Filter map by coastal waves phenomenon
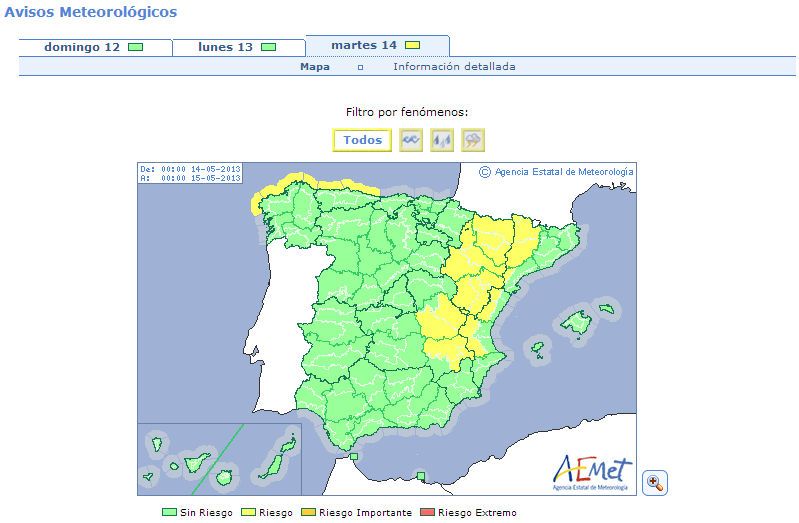The height and width of the screenshot is (523, 799). (x=411, y=140)
